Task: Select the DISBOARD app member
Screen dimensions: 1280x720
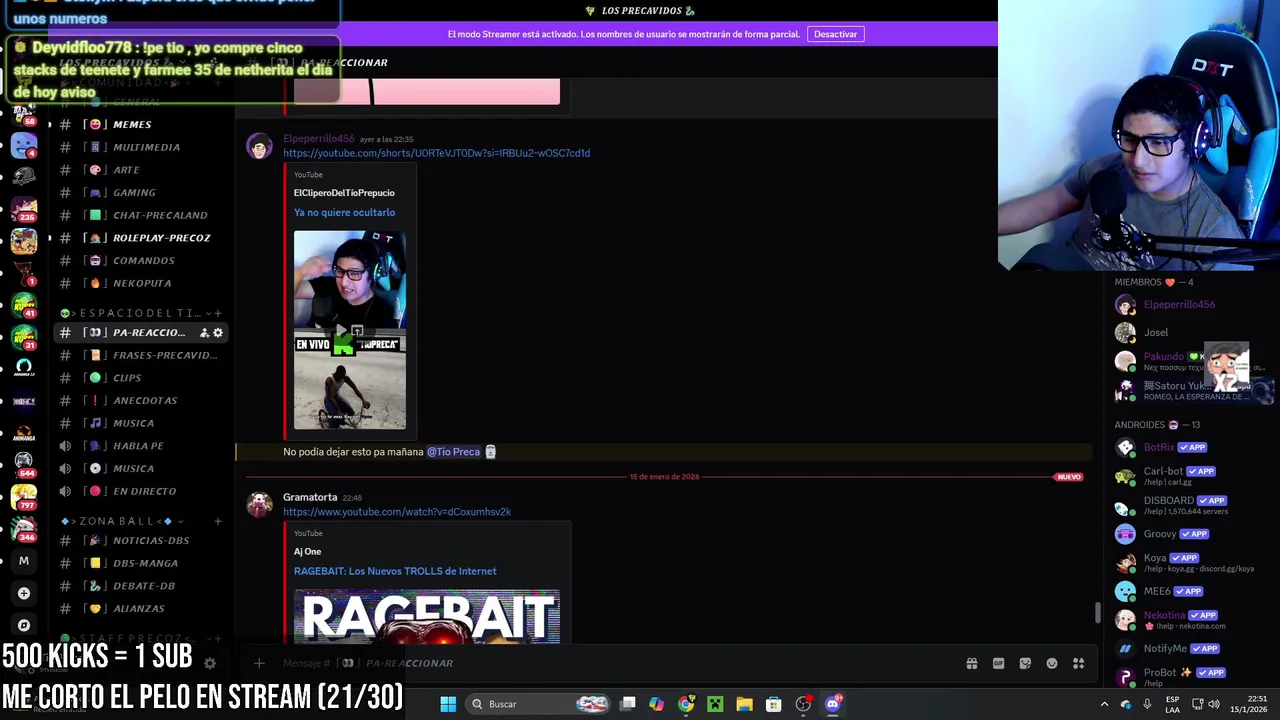Action: click(x=1192, y=505)
